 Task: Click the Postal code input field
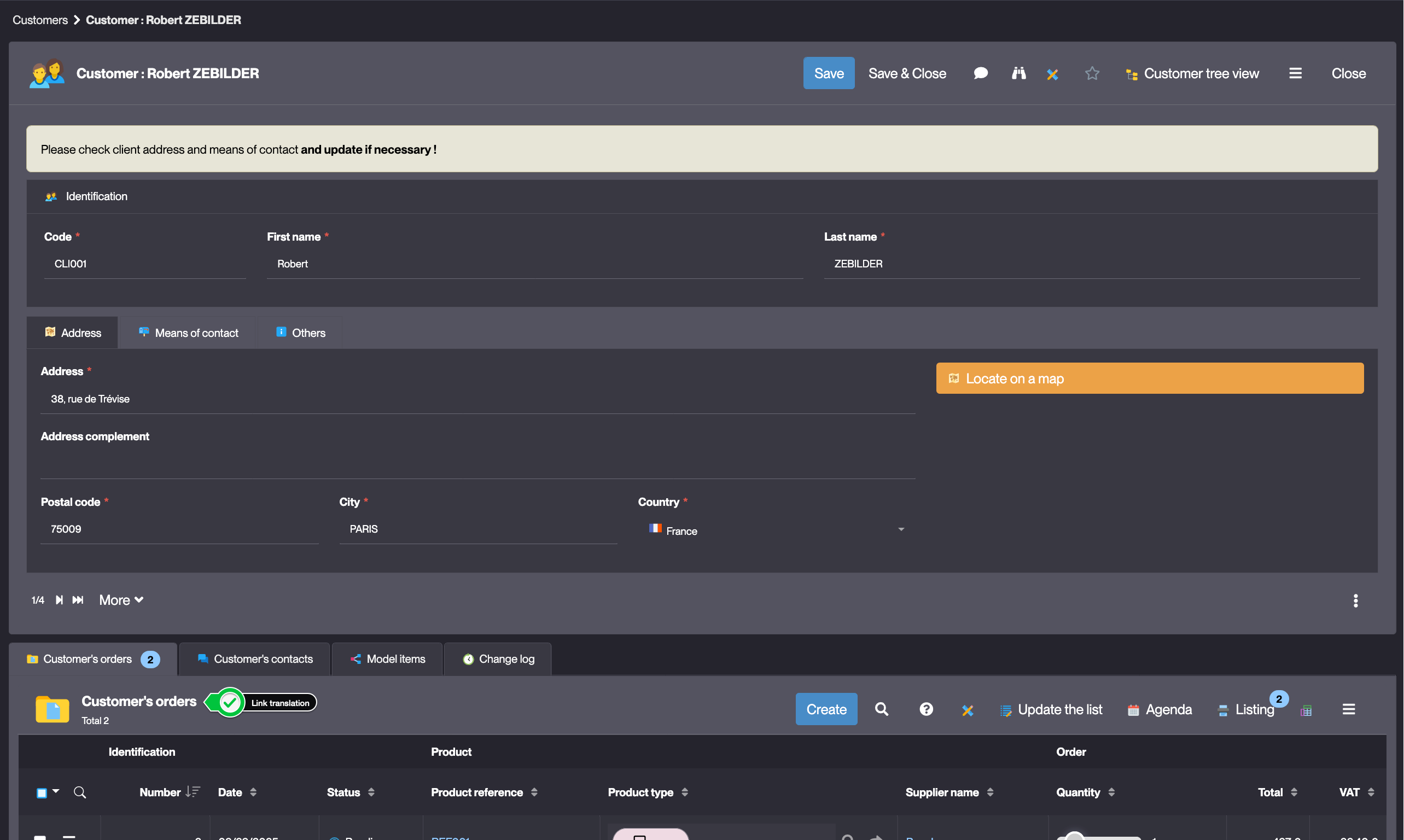coord(179,529)
